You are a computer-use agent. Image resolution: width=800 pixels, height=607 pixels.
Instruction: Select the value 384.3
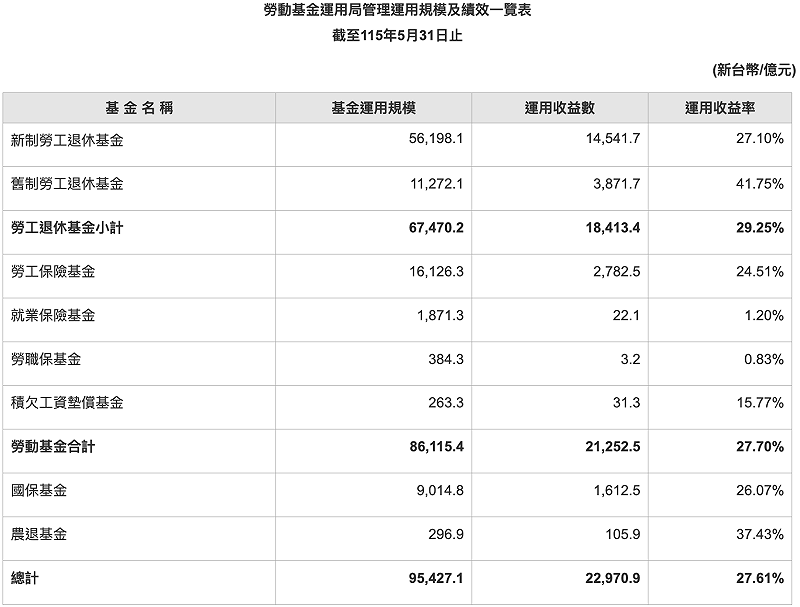point(446,359)
